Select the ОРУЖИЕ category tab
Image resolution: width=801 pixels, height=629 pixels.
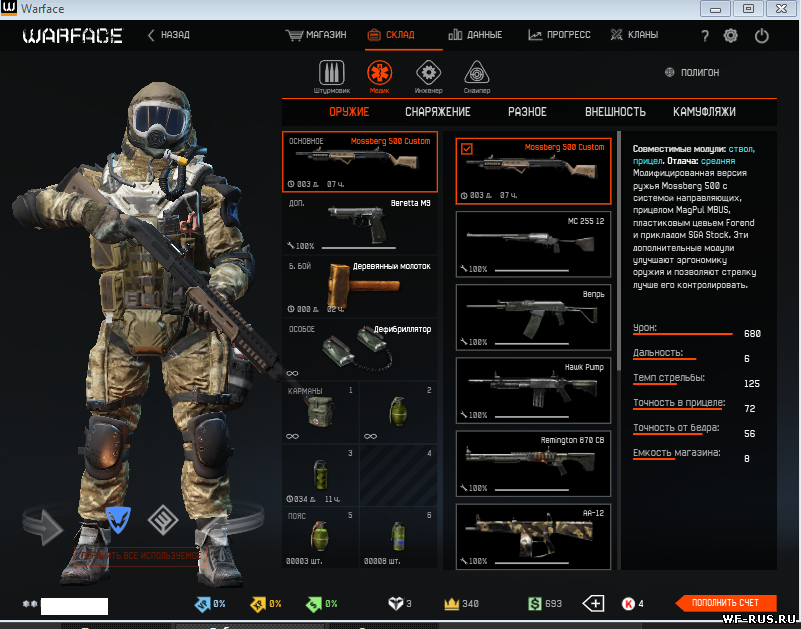pyautogui.click(x=349, y=112)
